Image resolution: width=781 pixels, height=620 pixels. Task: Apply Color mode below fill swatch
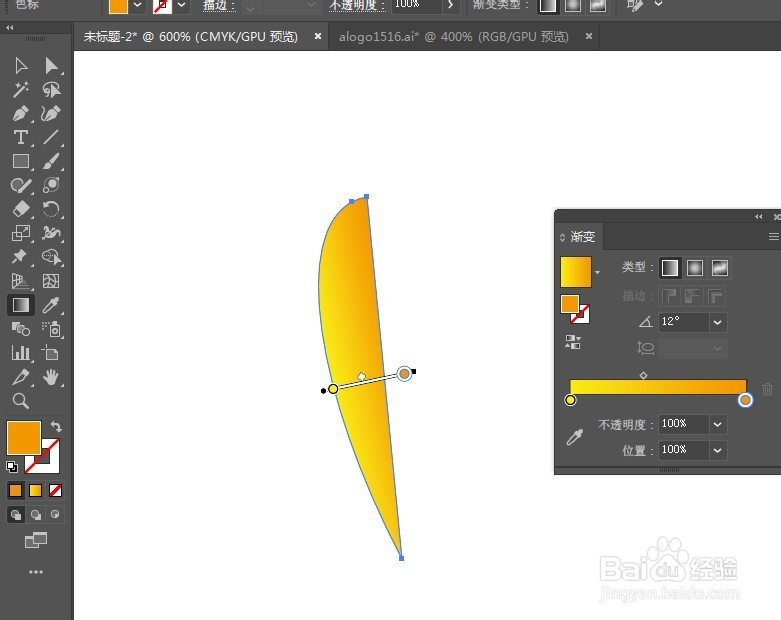[15, 491]
